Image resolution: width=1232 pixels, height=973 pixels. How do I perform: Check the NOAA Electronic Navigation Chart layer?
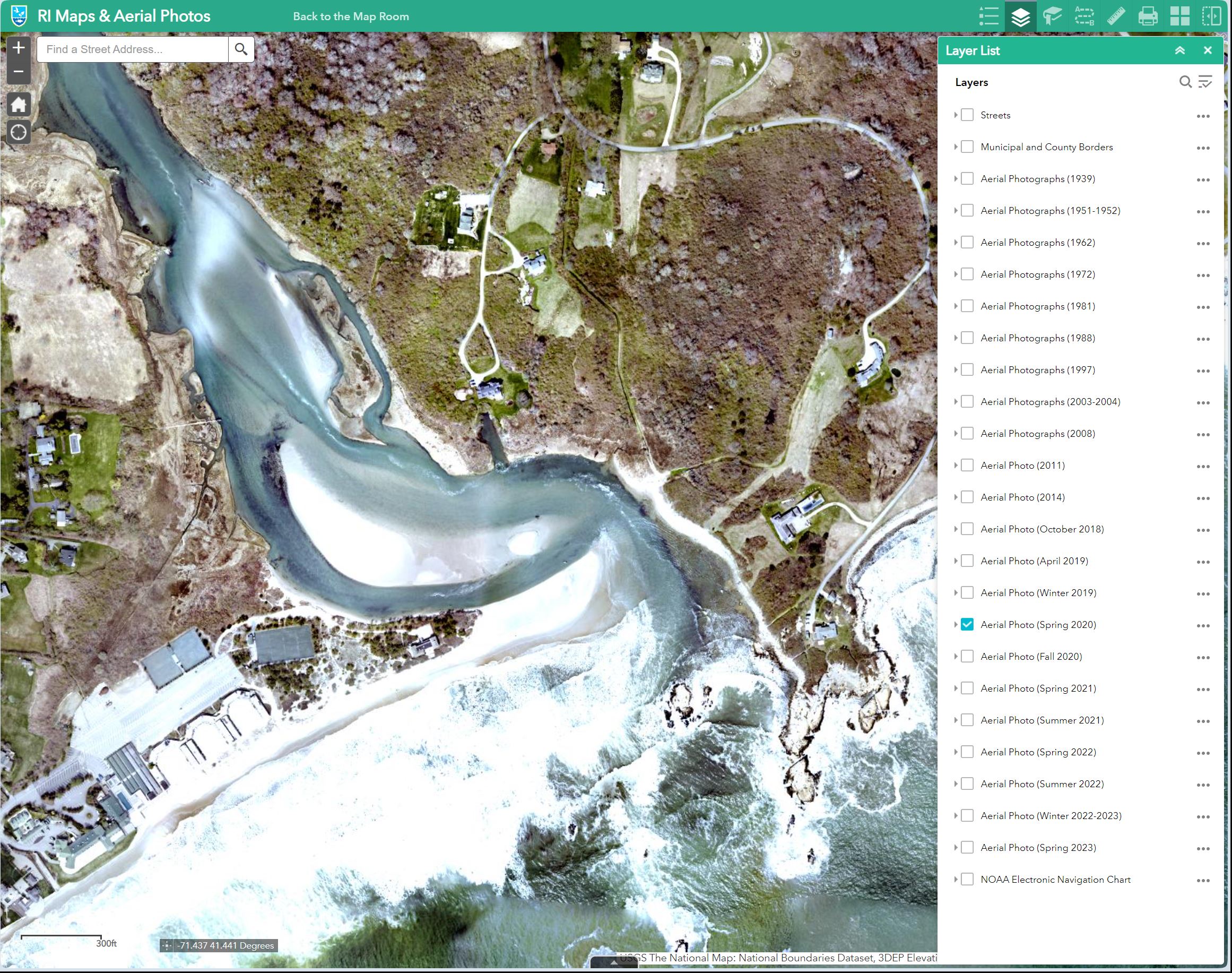(x=967, y=879)
